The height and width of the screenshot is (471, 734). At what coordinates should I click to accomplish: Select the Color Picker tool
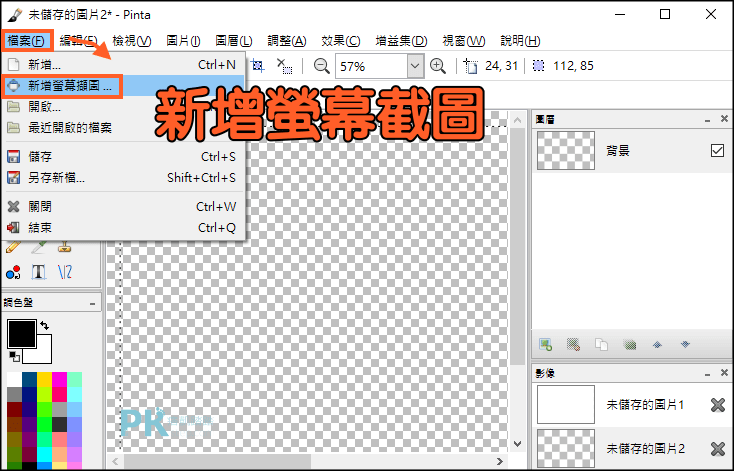[39, 247]
